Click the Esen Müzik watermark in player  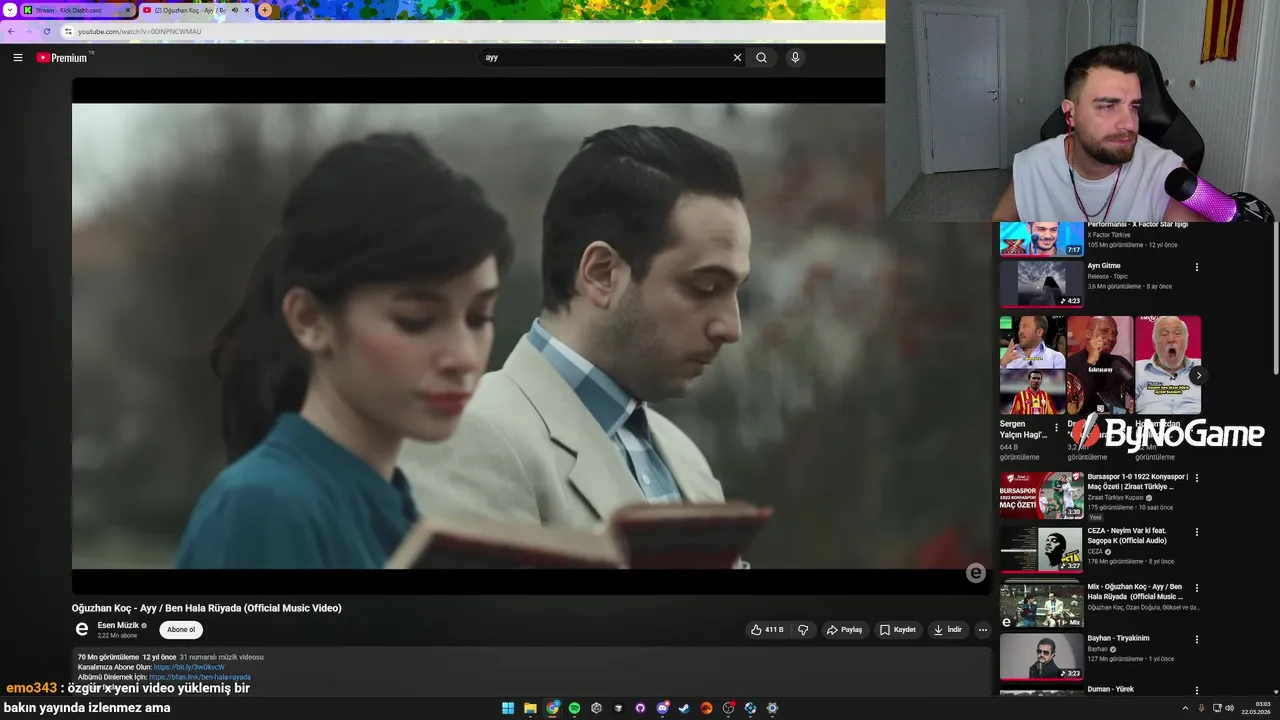(x=976, y=573)
